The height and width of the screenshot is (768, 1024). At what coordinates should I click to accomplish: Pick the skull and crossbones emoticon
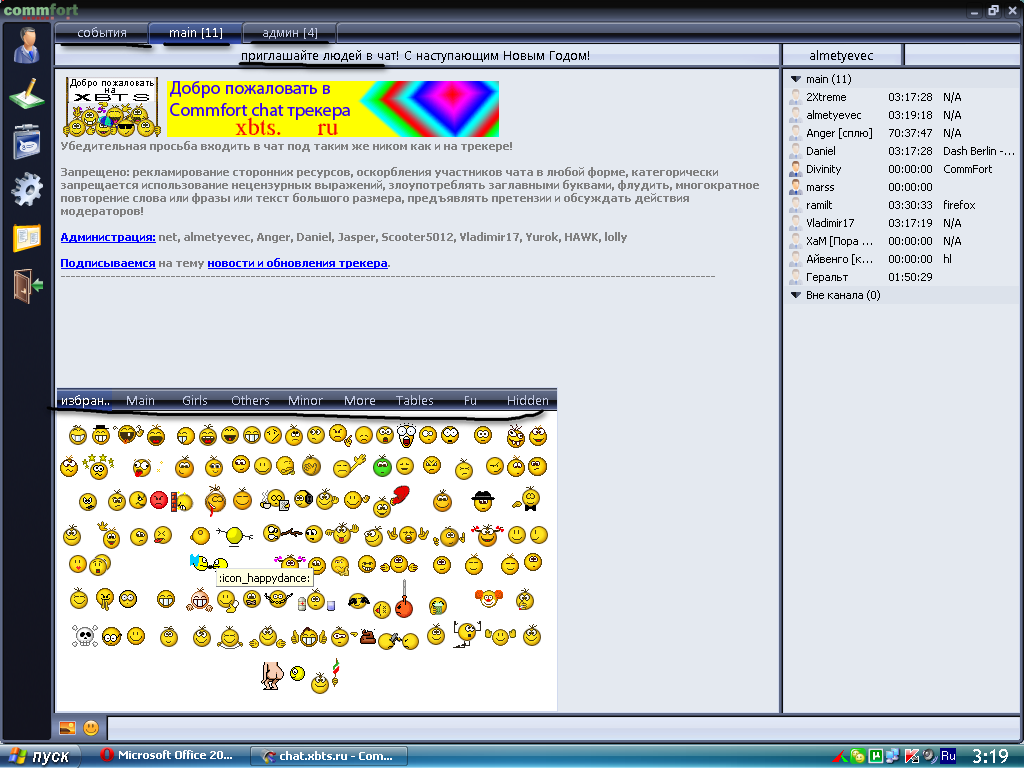pos(83,635)
